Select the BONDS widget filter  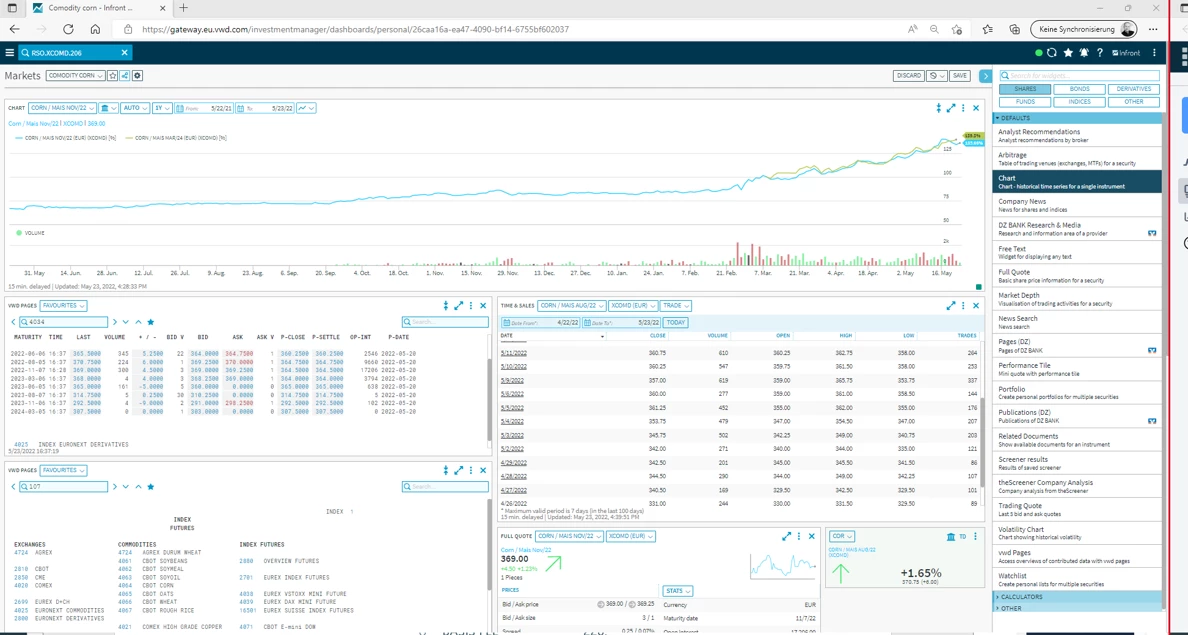(1080, 89)
